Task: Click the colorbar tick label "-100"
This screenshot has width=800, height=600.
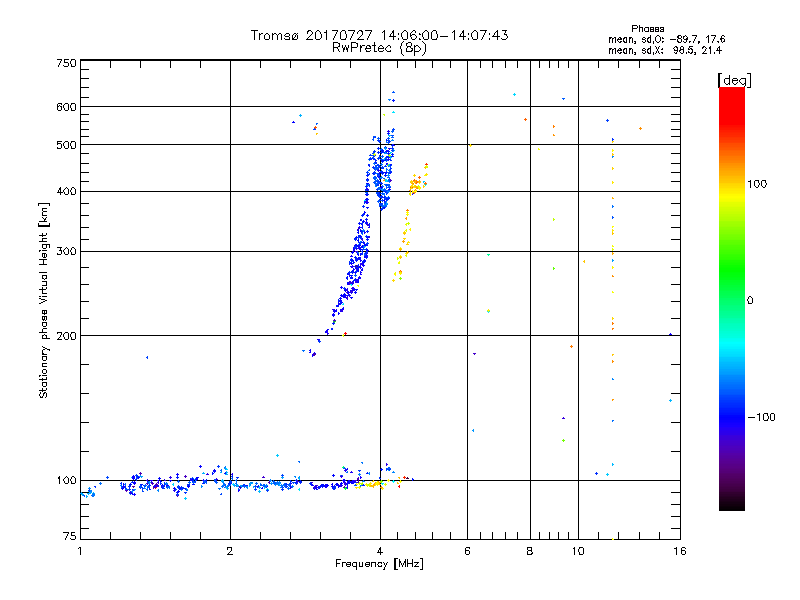Action: (761, 417)
